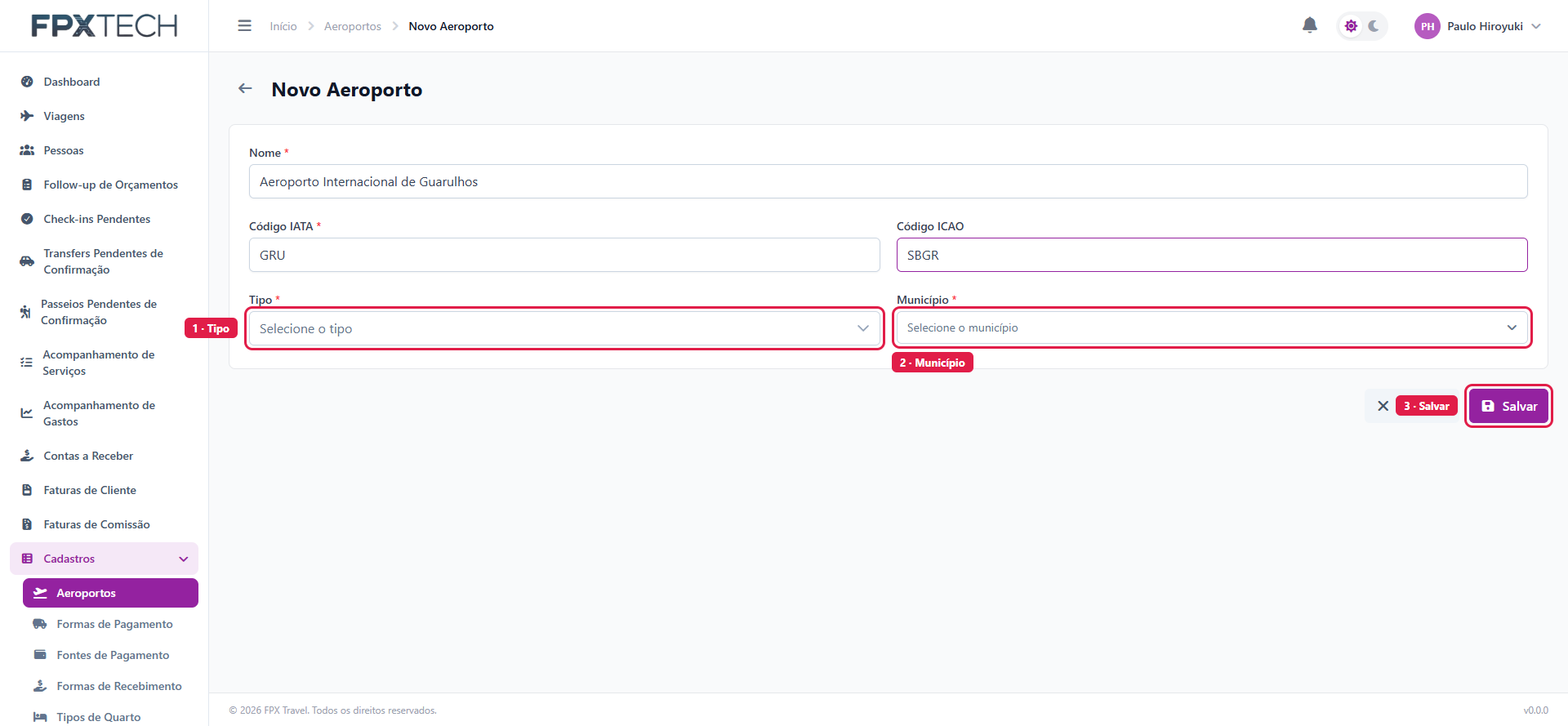Click the Aeroportos plane departure icon
The height and width of the screenshot is (726, 1568).
(40, 593)
